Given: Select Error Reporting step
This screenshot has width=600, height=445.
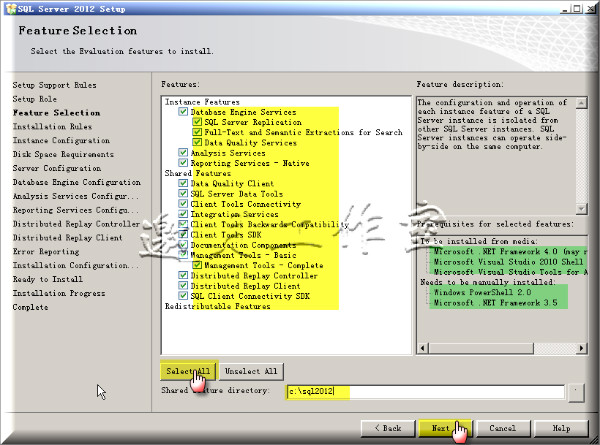Looking at the screenshot, I should (46, 251).
